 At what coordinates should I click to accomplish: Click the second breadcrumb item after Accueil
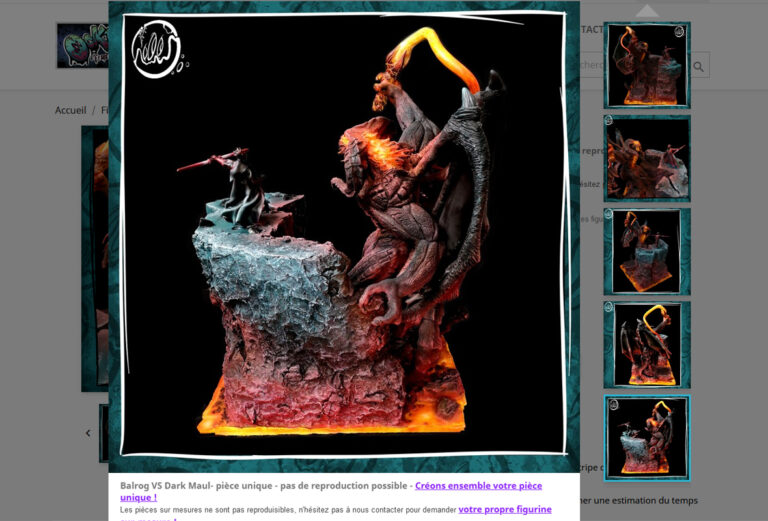[x=104, y=111]
